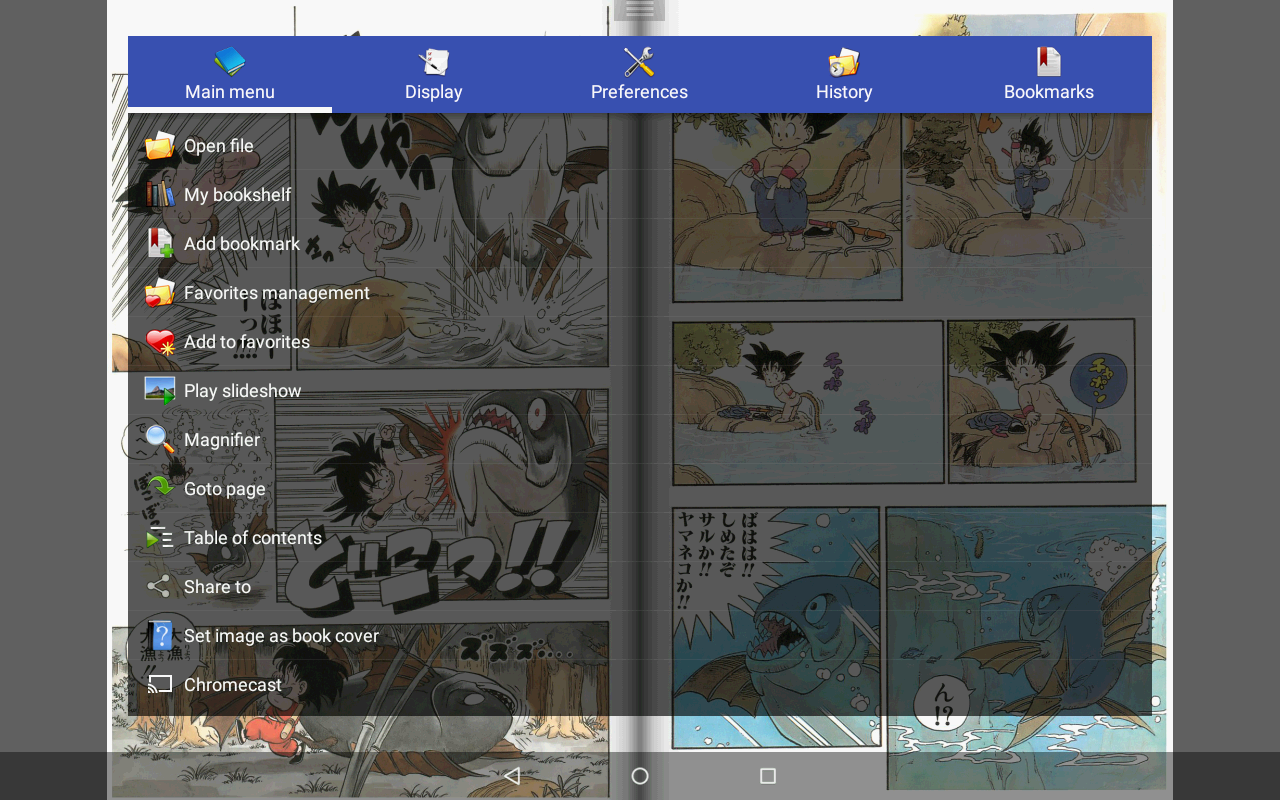The height and width of the screenshot is (800, 1280).
Task: Open the Bookmarks tab
Action: tap(1049, 74)
